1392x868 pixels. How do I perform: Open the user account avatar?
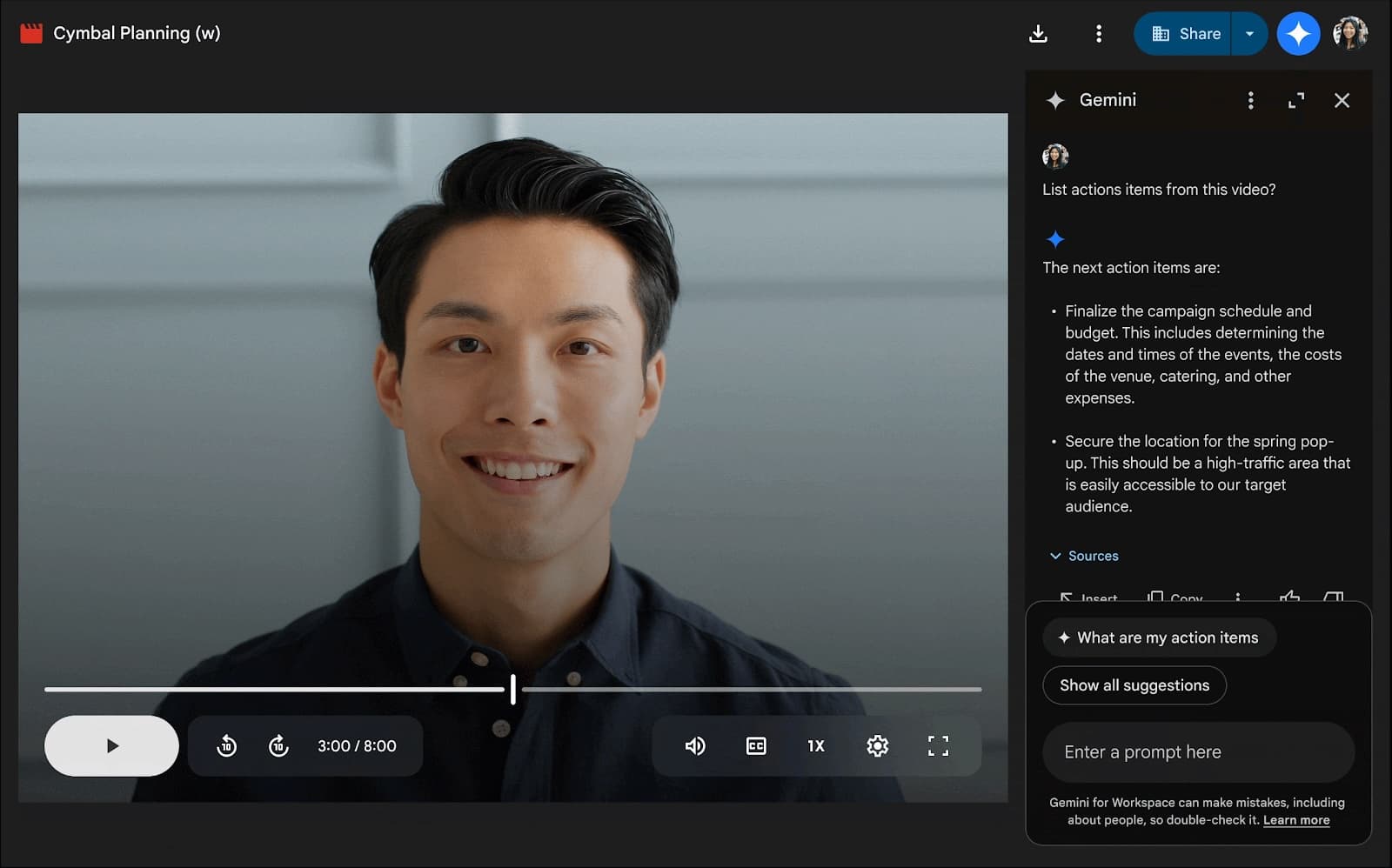[x=1350, y=34]
